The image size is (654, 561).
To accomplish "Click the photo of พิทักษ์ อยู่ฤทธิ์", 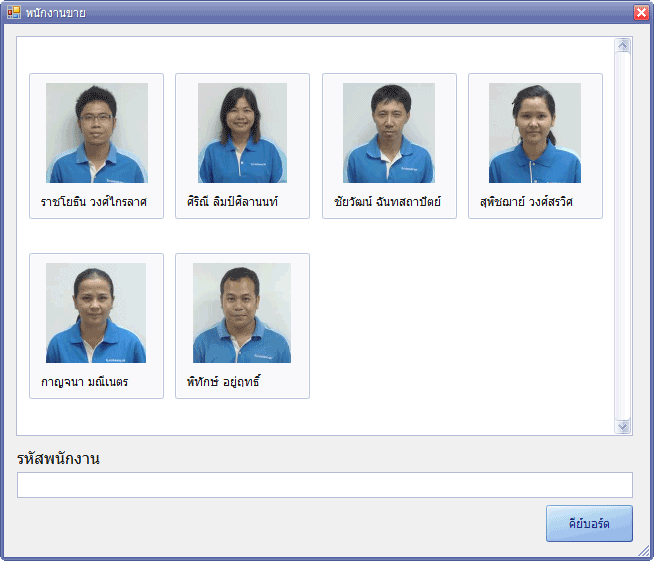I will 242,313.
